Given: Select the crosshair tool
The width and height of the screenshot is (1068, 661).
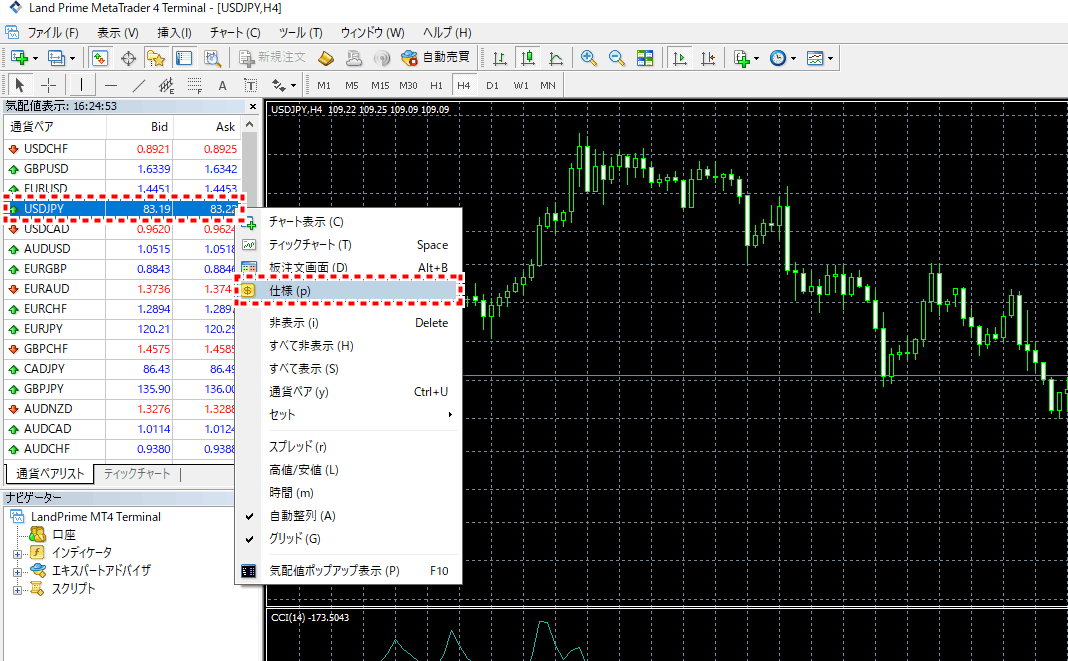Looking at the screenshot, I should tap(48, 85).
